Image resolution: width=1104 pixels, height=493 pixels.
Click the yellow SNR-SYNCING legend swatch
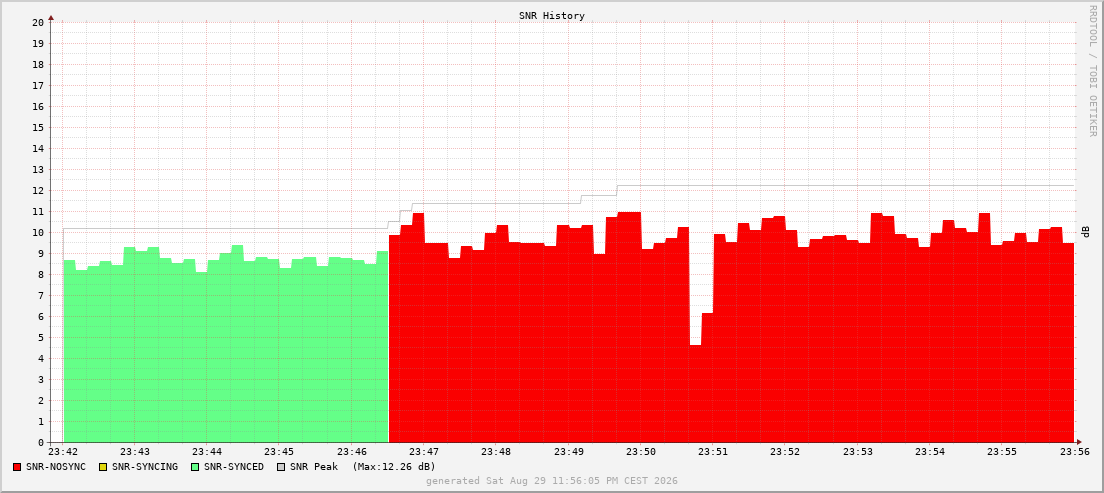[x=103, y=467]
